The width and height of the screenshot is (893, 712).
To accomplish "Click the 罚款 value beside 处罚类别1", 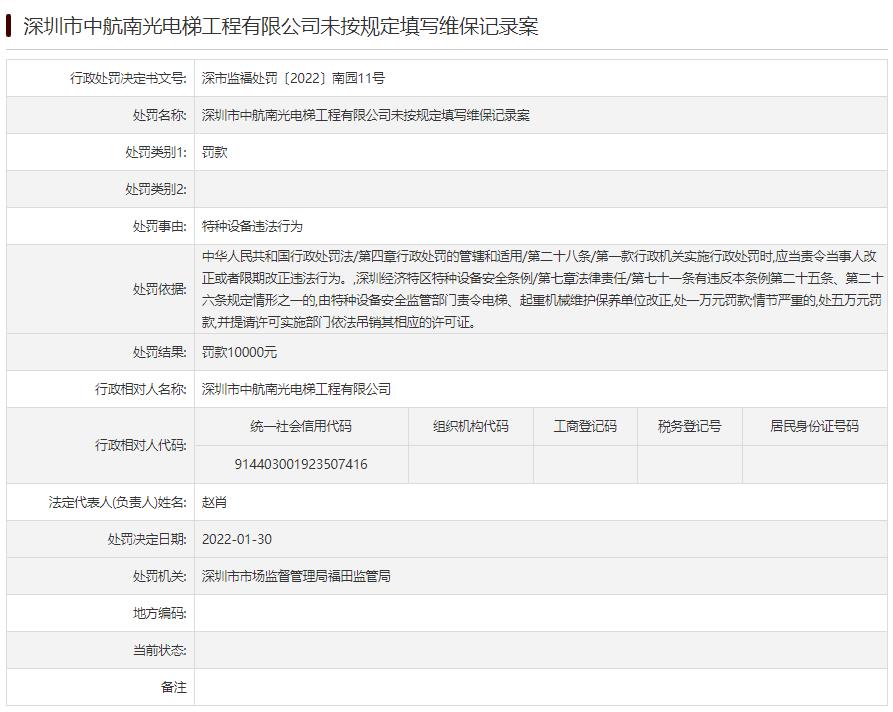I will pos(215,152).
